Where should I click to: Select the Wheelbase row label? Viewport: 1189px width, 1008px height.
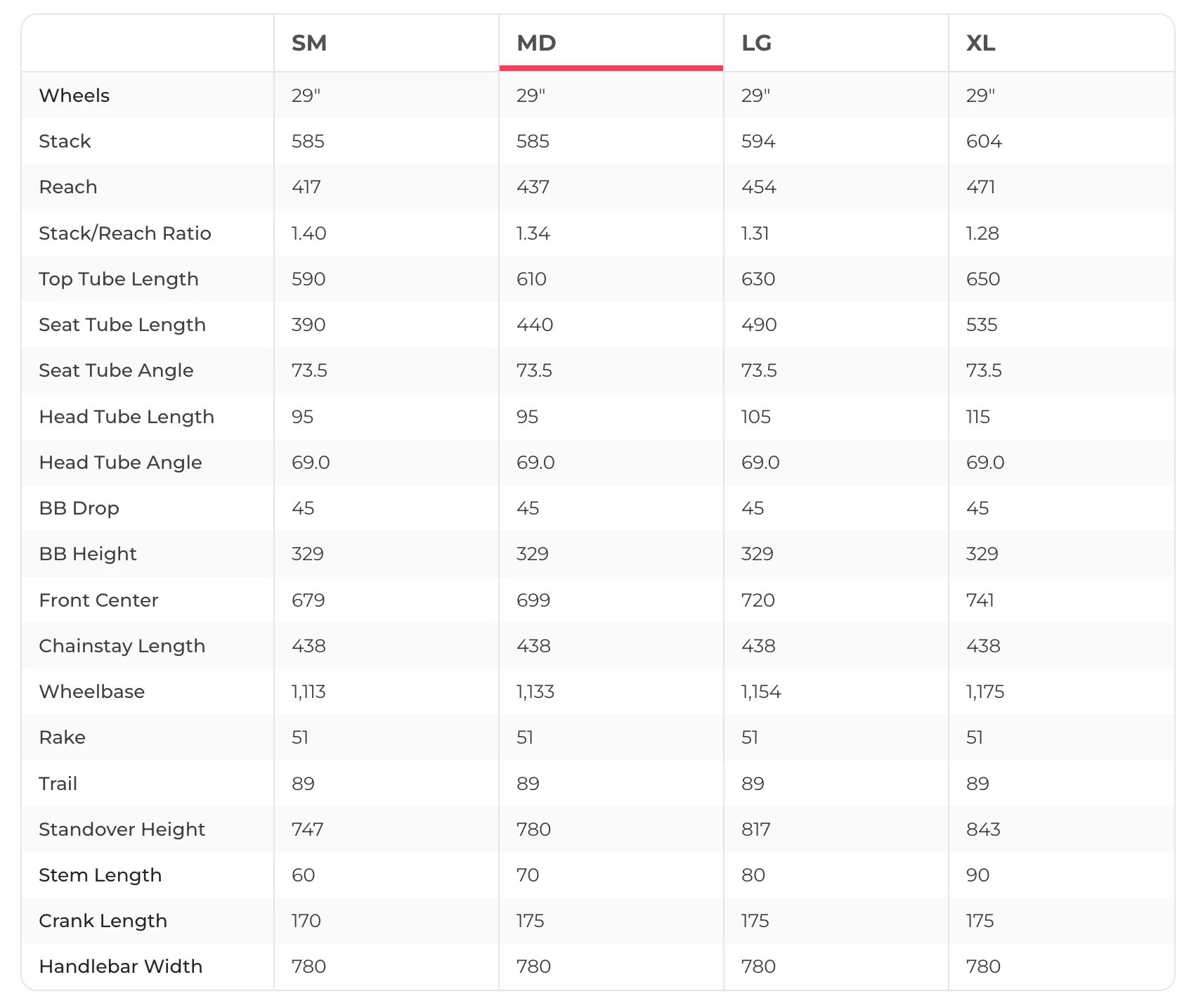coord(92,692)
